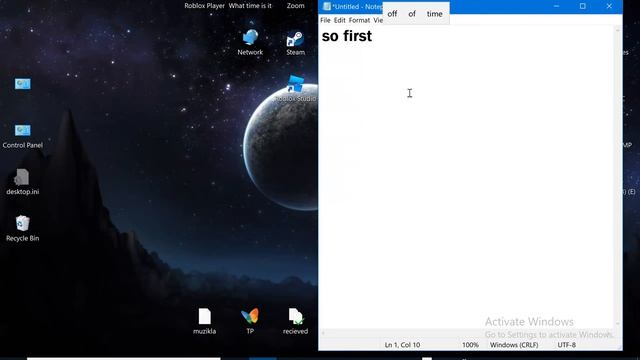The height and width of the screenshot is (360, 640).
Task: Click Notepad vertical scrollbar up arrow
Action: (618, 30)
